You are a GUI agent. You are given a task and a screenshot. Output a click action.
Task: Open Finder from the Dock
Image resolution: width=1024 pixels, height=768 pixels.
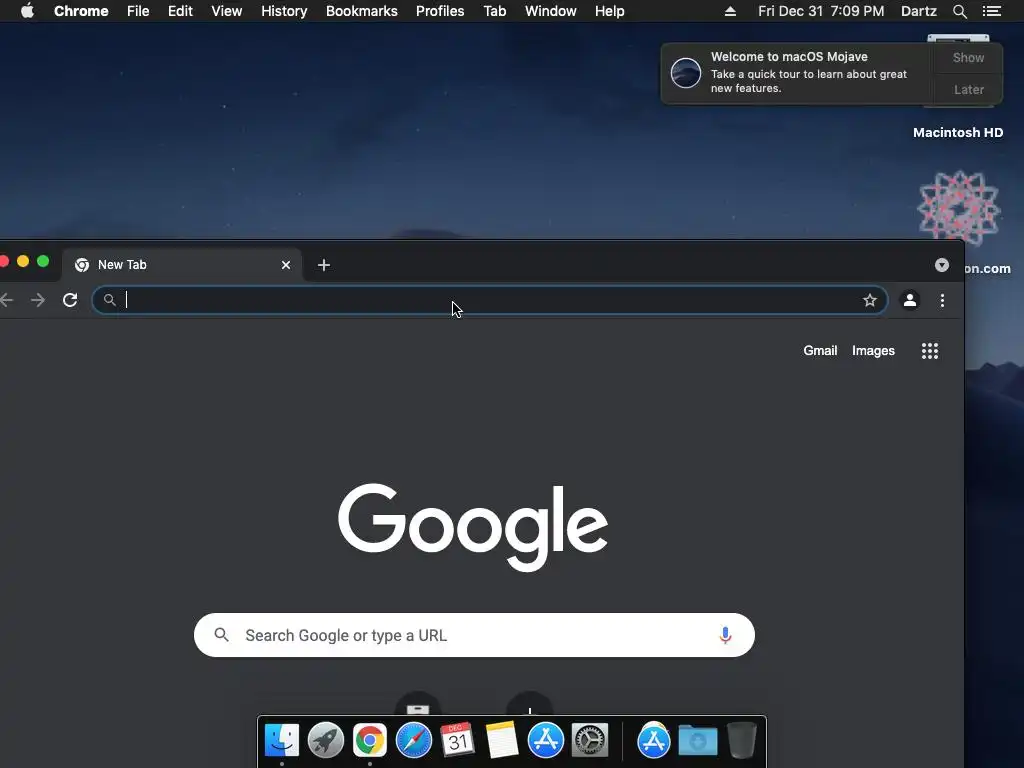(x=281, y=740)
